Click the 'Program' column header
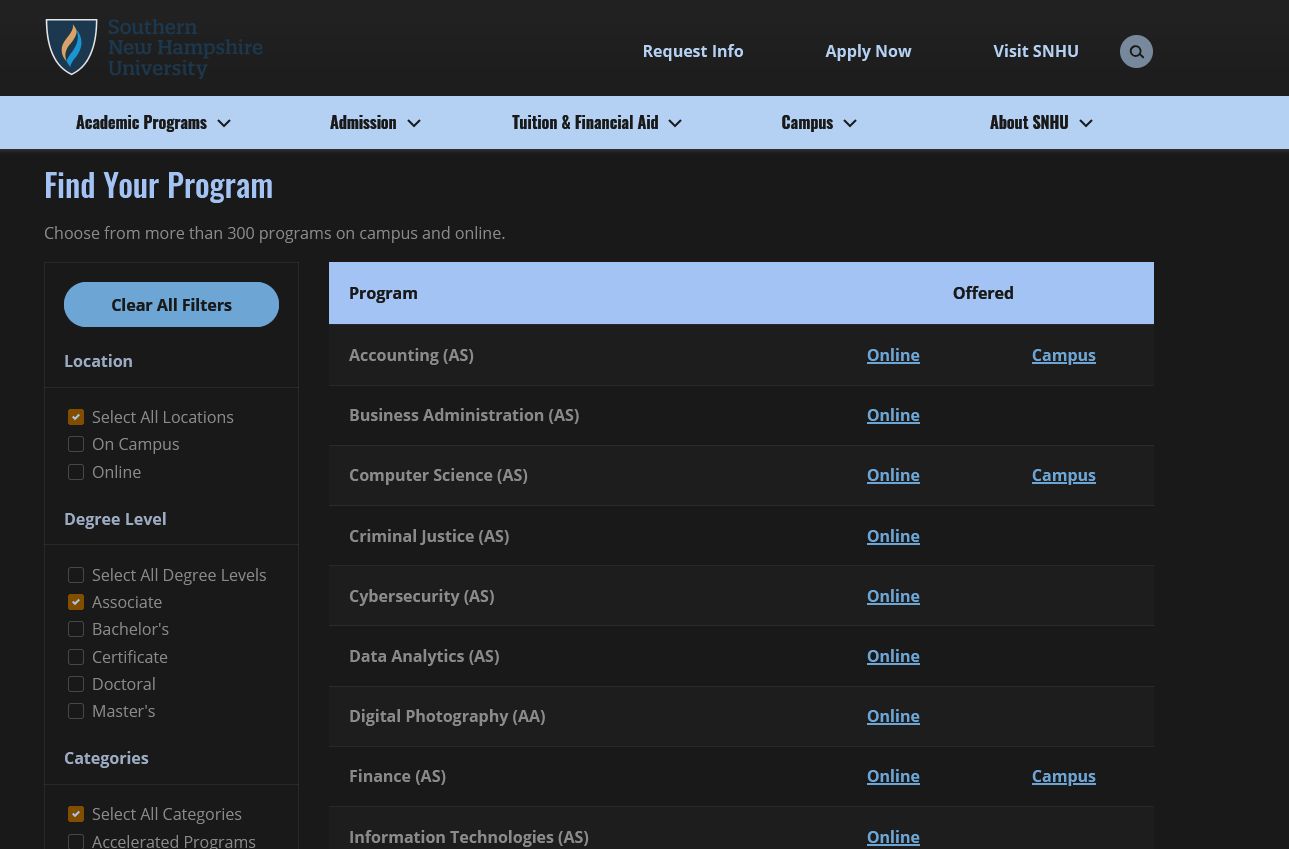1289x849 pixels. tap(383, 293)
